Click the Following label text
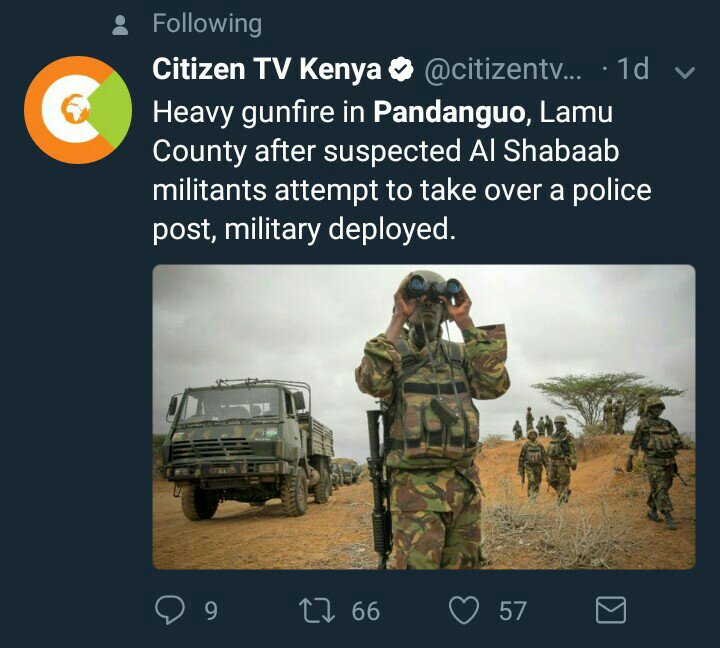The height and width of the screenshot is (648, 720). (x=207, y=24)
